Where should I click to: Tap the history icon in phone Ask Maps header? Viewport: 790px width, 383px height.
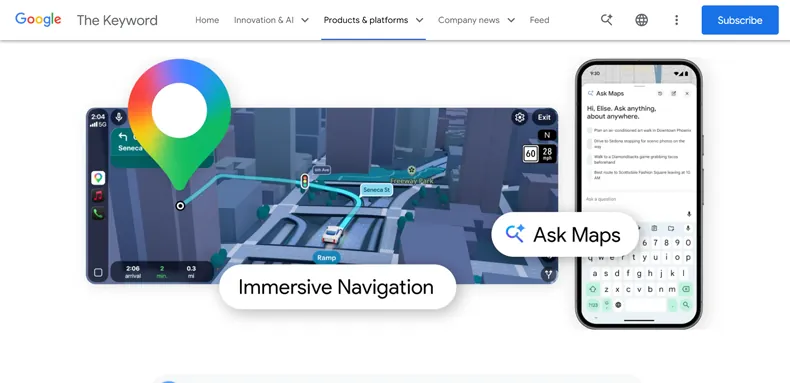pyautogui.click(x=660, y=93)
